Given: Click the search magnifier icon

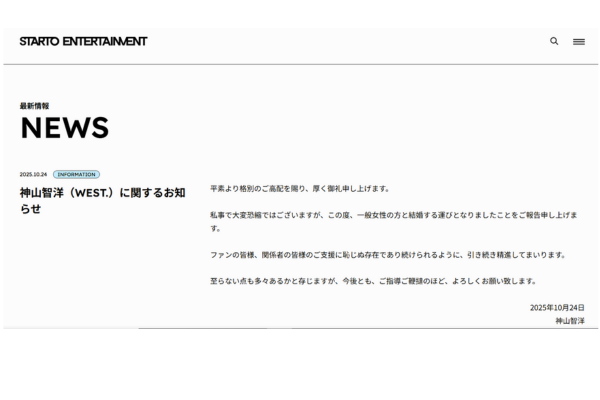Looking at the screenshot, I should (554, 41).
